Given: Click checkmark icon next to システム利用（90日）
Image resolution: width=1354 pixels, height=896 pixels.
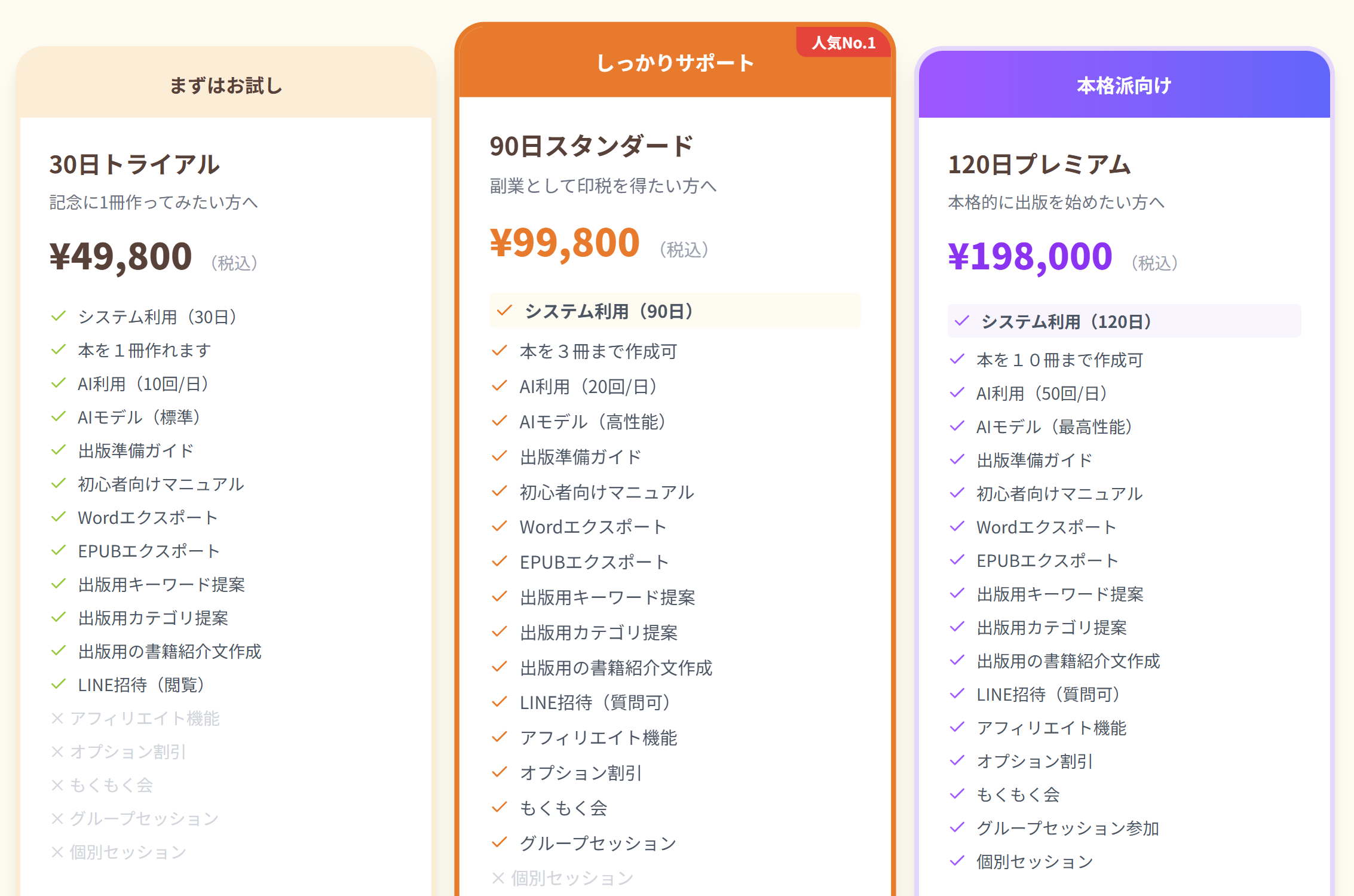Looking at the screenshot, I should click(504, 311).
